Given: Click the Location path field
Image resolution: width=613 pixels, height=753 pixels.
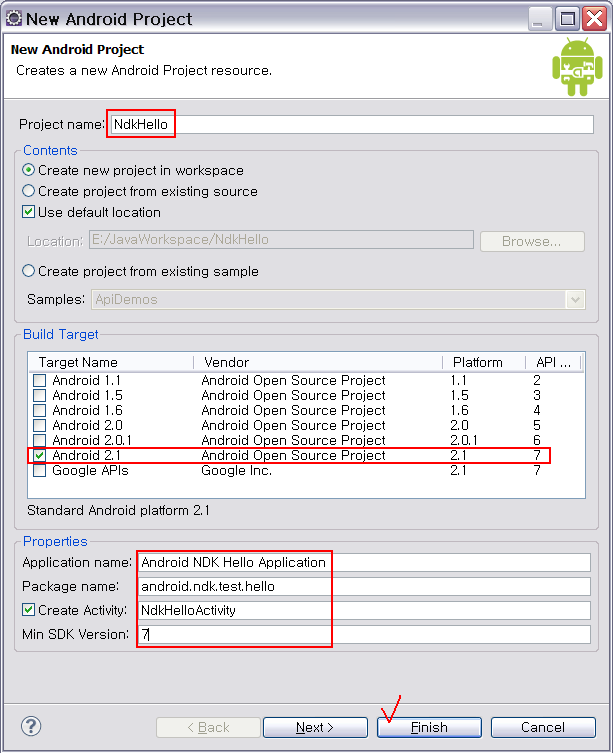Looking at the screenshot, I should 282,240.
